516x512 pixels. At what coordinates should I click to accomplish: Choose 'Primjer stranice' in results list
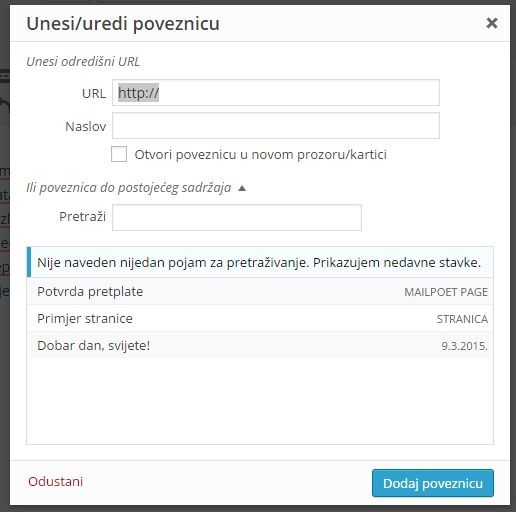pyautogui.click(x=260, y=318)
